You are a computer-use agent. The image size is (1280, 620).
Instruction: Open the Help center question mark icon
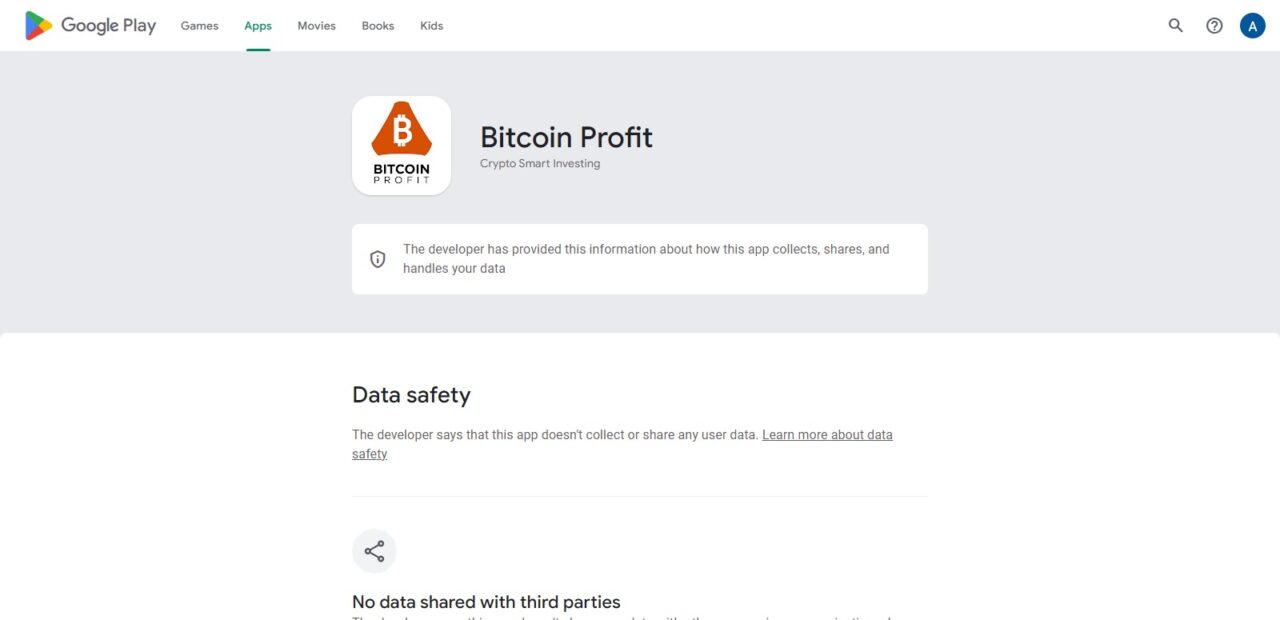1214,26
